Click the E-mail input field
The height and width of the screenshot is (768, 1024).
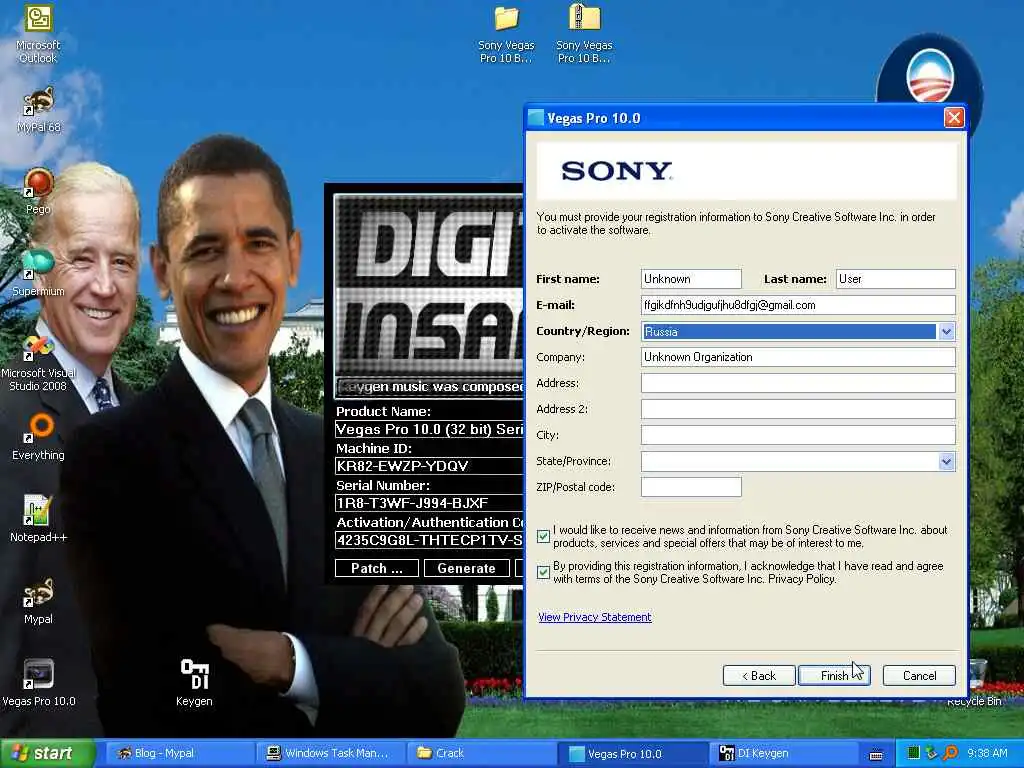coord(798,305)
